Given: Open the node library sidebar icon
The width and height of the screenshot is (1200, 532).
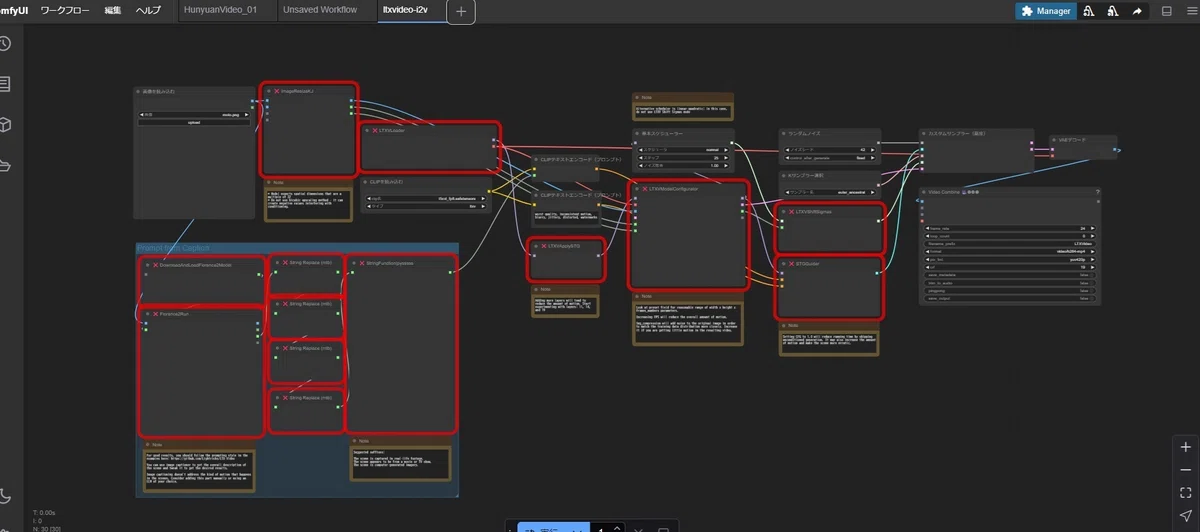Looking at the screenshot, I should click(x=5, y=84).
